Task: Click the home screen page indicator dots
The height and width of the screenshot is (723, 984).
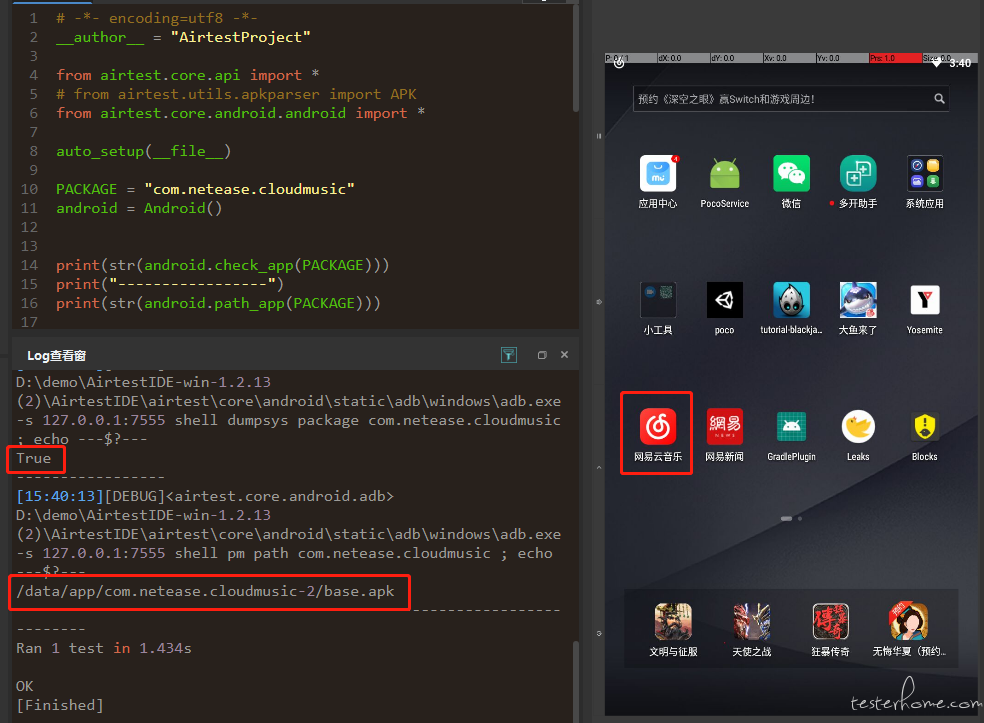Action: tap(791, 518)
